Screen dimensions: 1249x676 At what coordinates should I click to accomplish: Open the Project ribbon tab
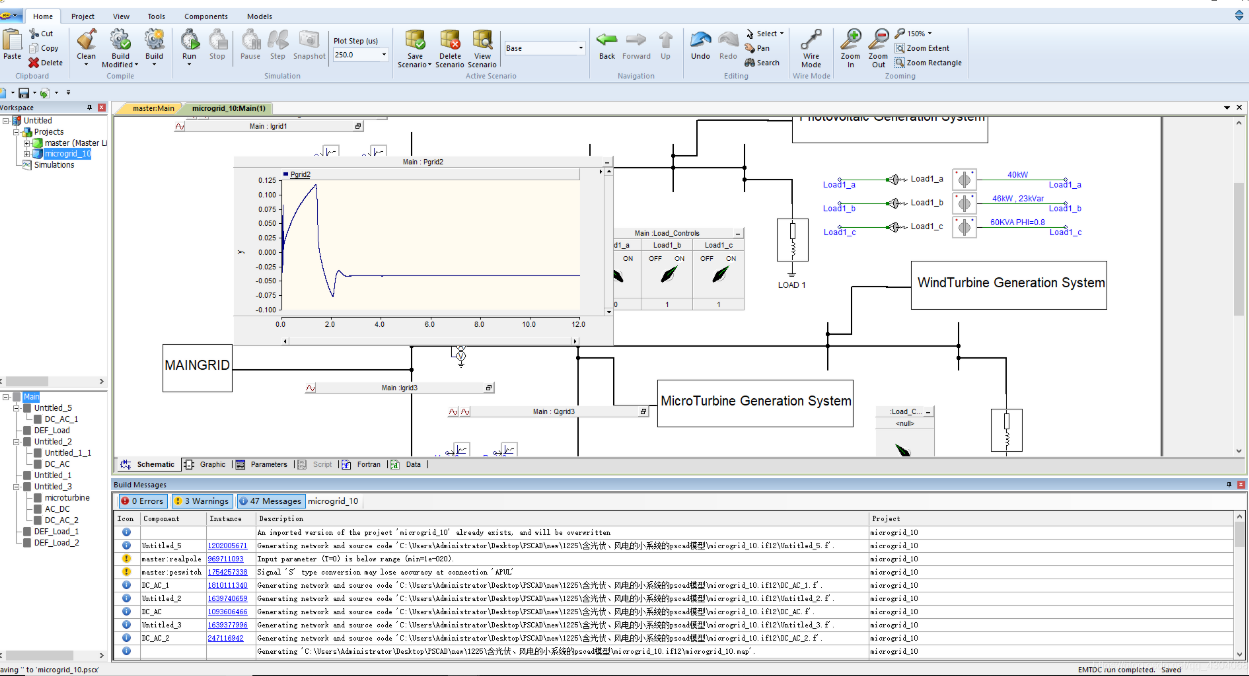tap(83, 16)
